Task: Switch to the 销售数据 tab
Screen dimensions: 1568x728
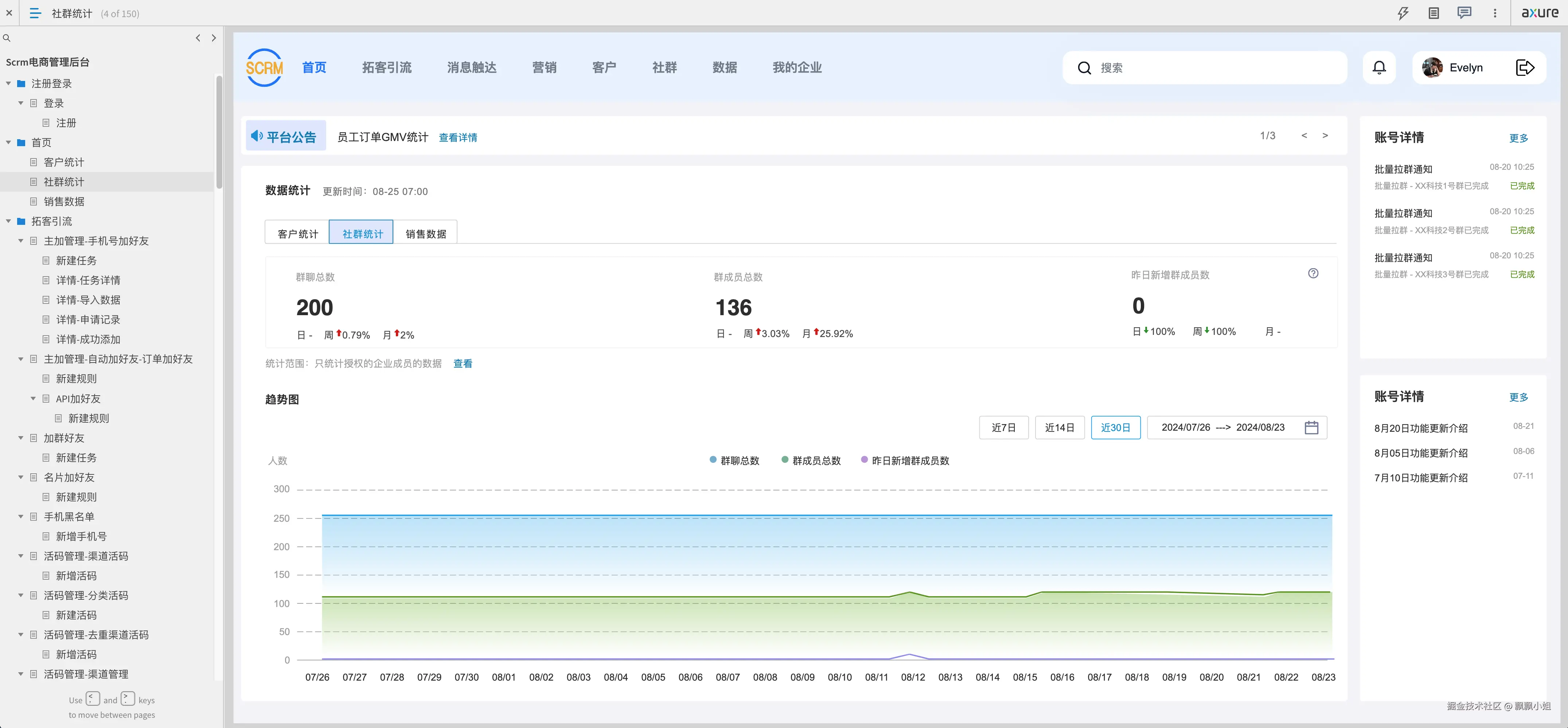Action: point(426,232)
